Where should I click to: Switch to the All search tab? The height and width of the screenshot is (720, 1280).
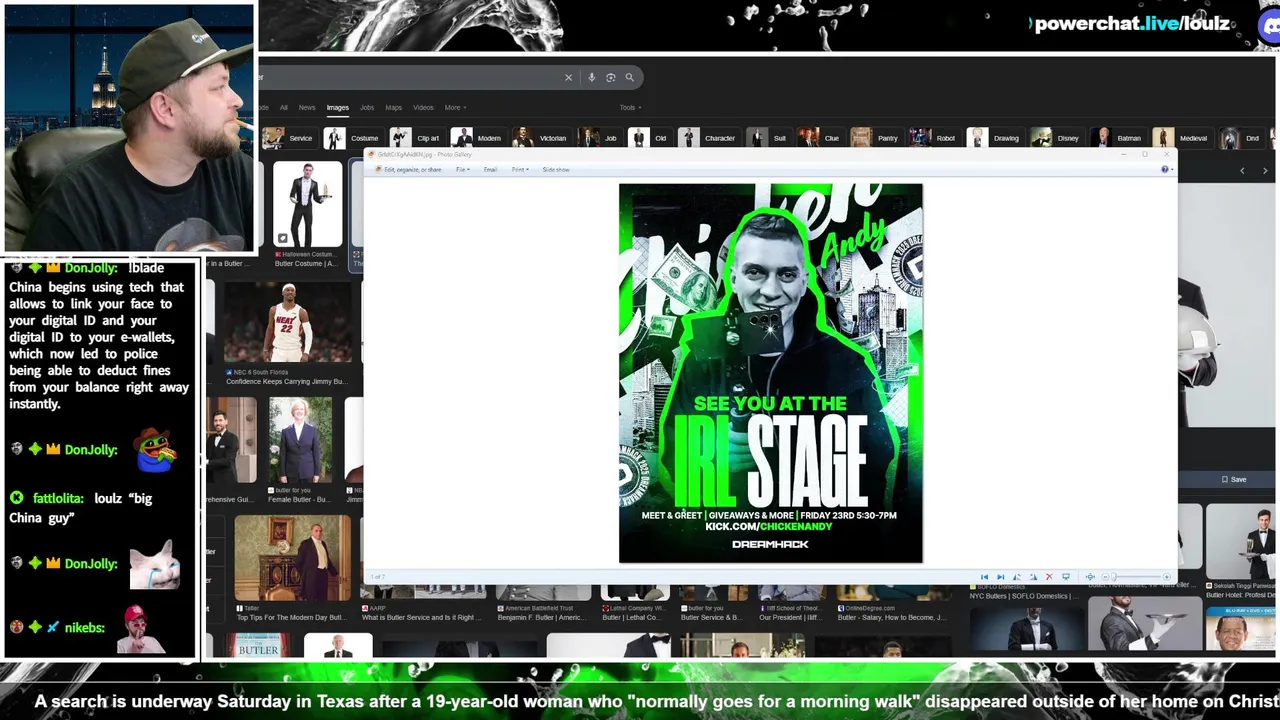284,107
